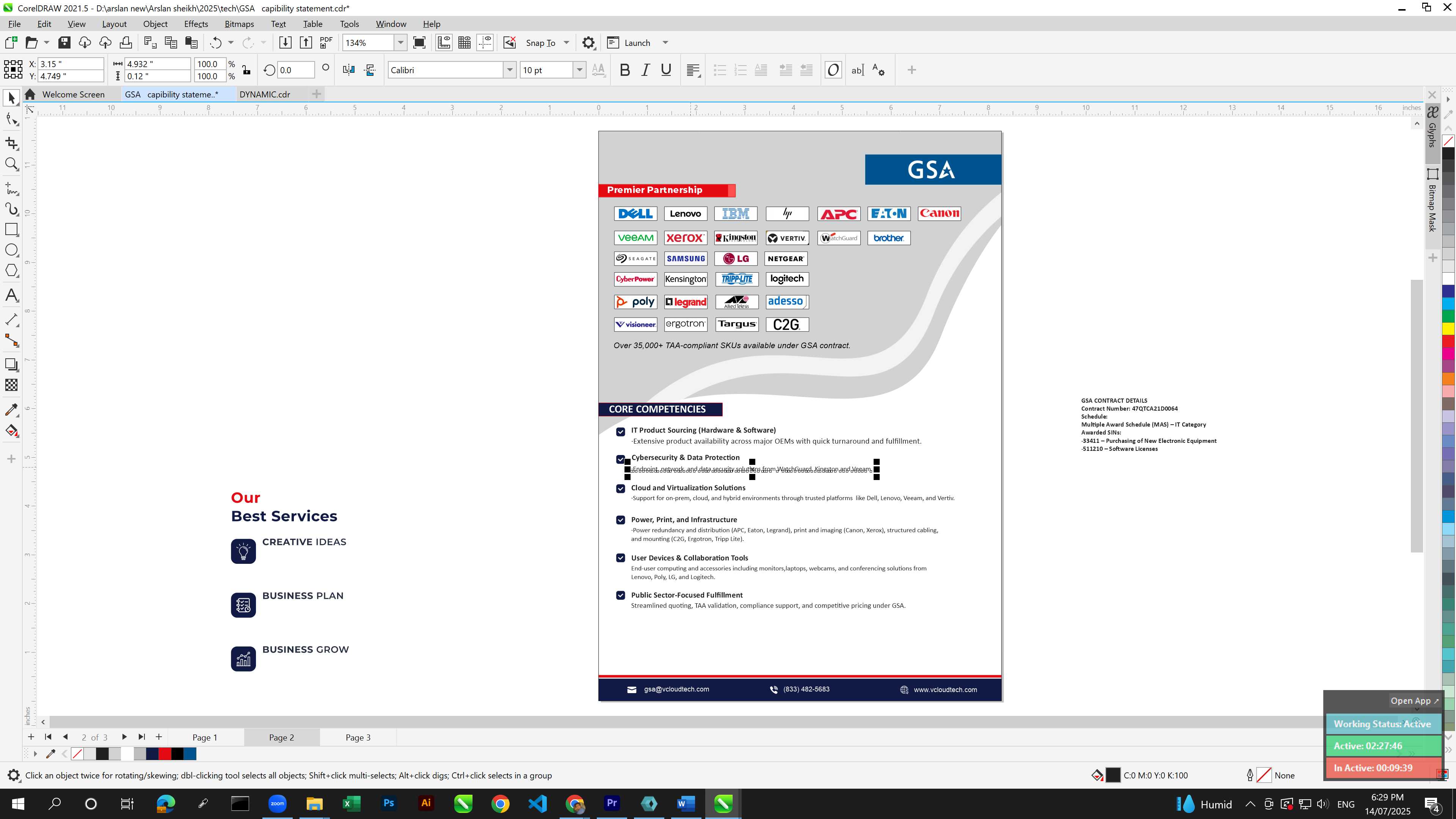
Task: Open the Undo history dropdown arrow
Action: pyautogui.click(x=231, y=43)
